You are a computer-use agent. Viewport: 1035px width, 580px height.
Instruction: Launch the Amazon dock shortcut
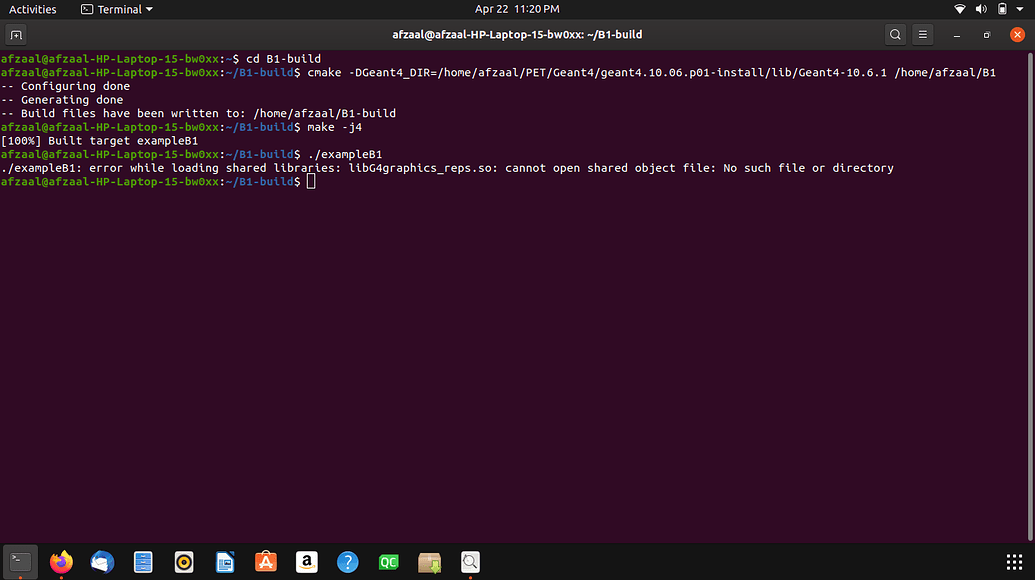306,562
